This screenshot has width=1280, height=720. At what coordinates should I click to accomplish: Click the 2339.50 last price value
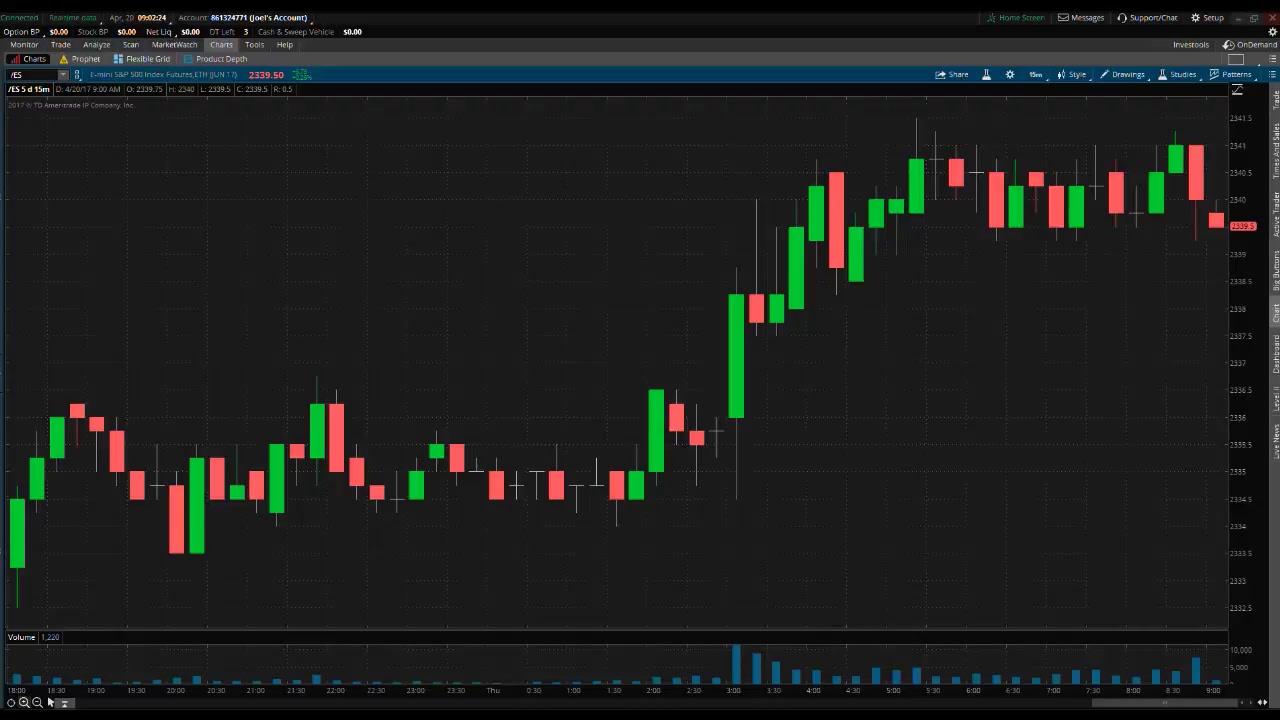click(x=266, y=75)
